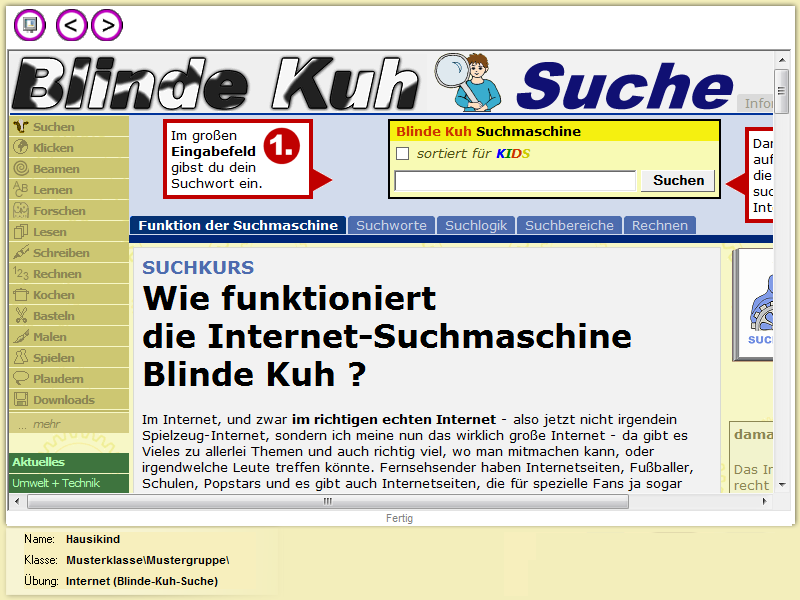Open the Plaudern chat bubble entry
The width and height of the screenshot is (800, 600).
click(20, 379)
